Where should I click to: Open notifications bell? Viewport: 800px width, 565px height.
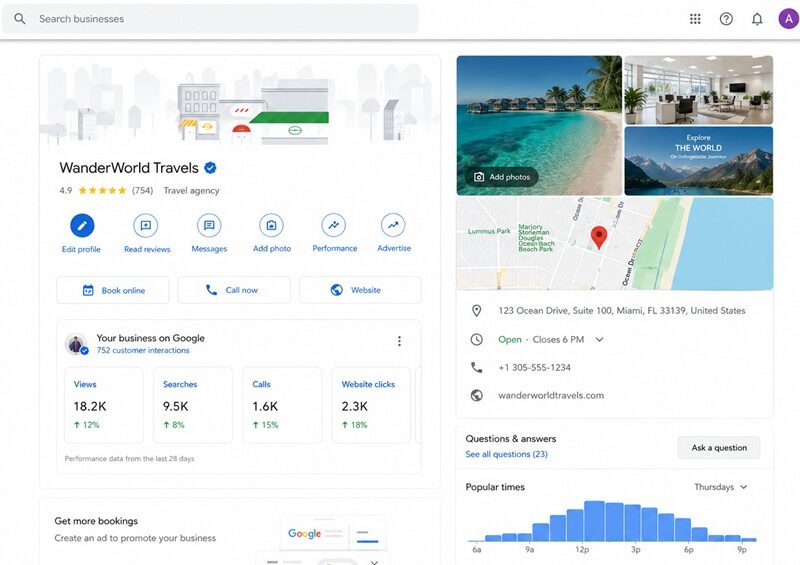click(757, 19)
